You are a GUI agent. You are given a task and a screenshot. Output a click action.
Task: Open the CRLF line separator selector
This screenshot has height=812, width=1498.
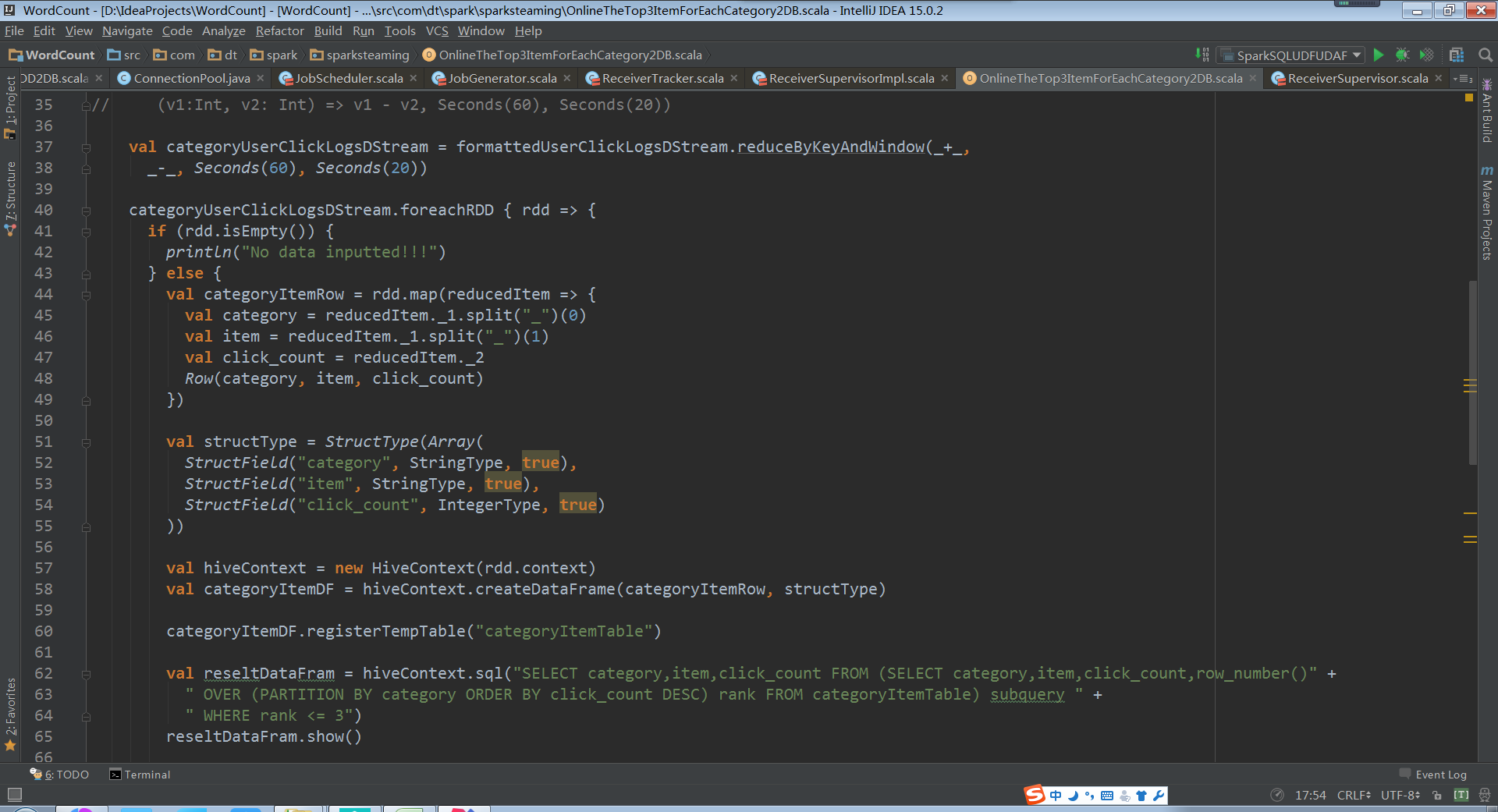[x=1354, y=795]
